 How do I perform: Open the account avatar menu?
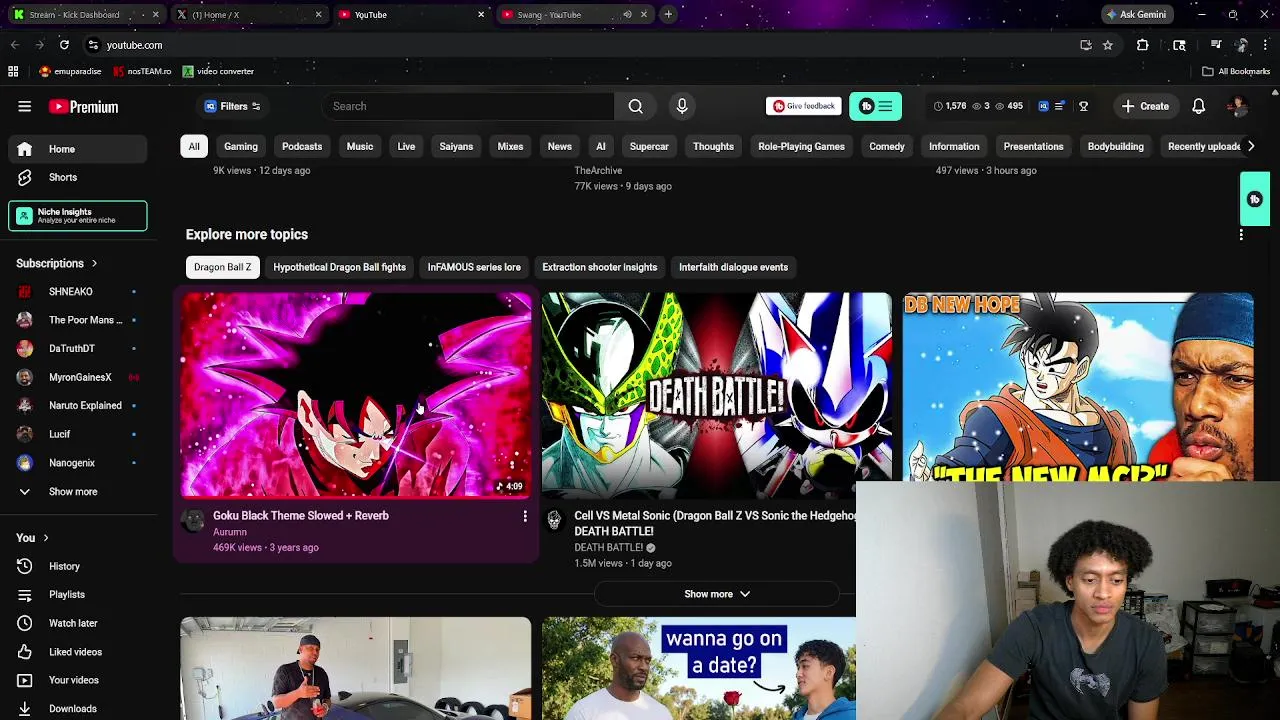(x=1238, y=106)
